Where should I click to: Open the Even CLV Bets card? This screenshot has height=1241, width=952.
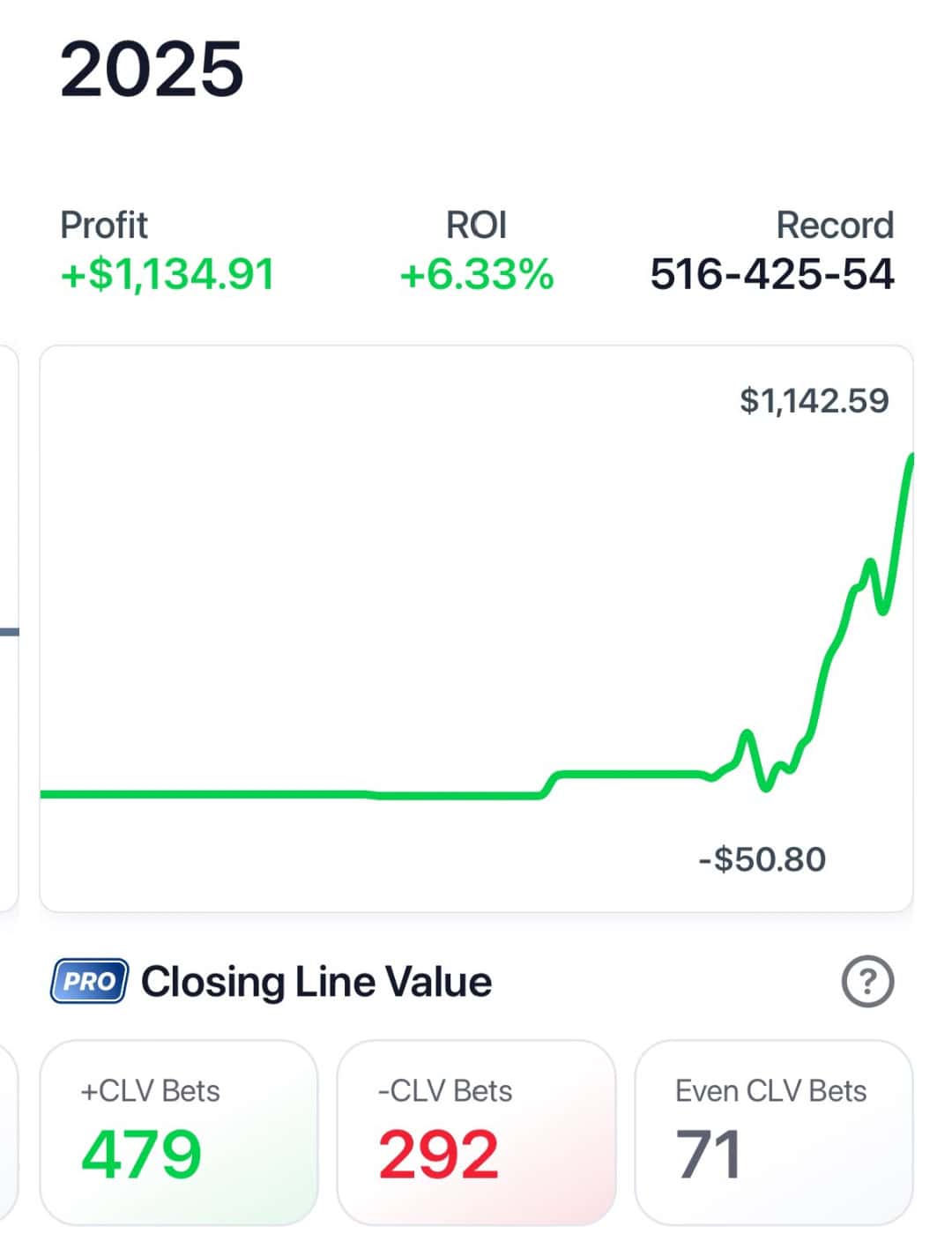pyautogui.click(x=774, y=1133)
